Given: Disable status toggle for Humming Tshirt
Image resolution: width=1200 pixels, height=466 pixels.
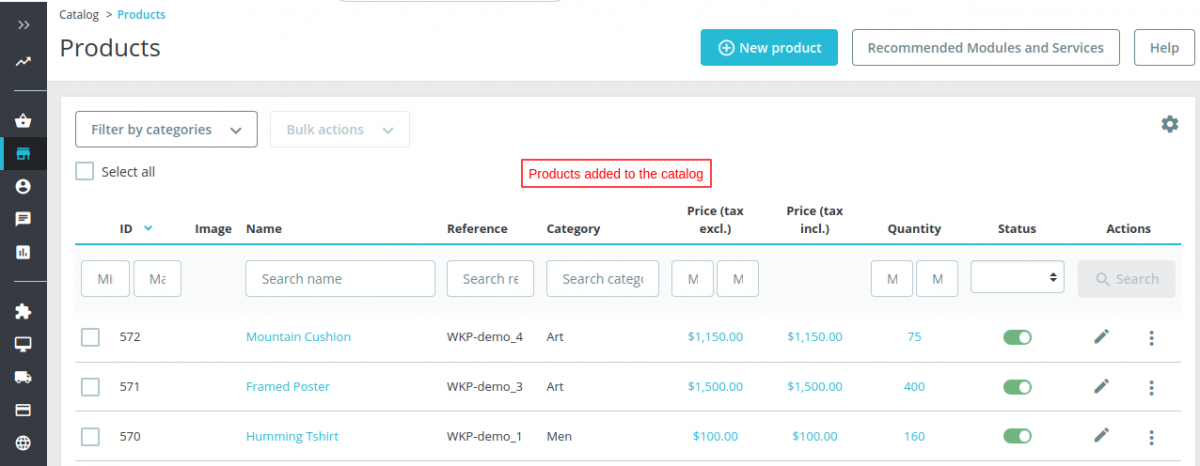Looking at the screenshot, I should pyautogui.click(x=1017, y=436).
